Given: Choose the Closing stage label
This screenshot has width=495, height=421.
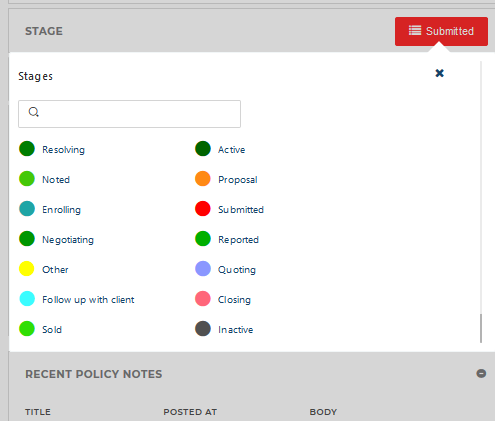Looking at the screenshot, I should click(234, 300).
